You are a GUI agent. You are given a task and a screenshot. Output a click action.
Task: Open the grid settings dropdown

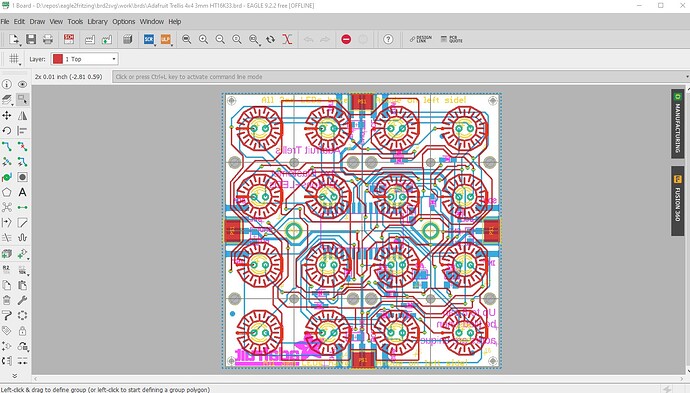coord(20,64)
